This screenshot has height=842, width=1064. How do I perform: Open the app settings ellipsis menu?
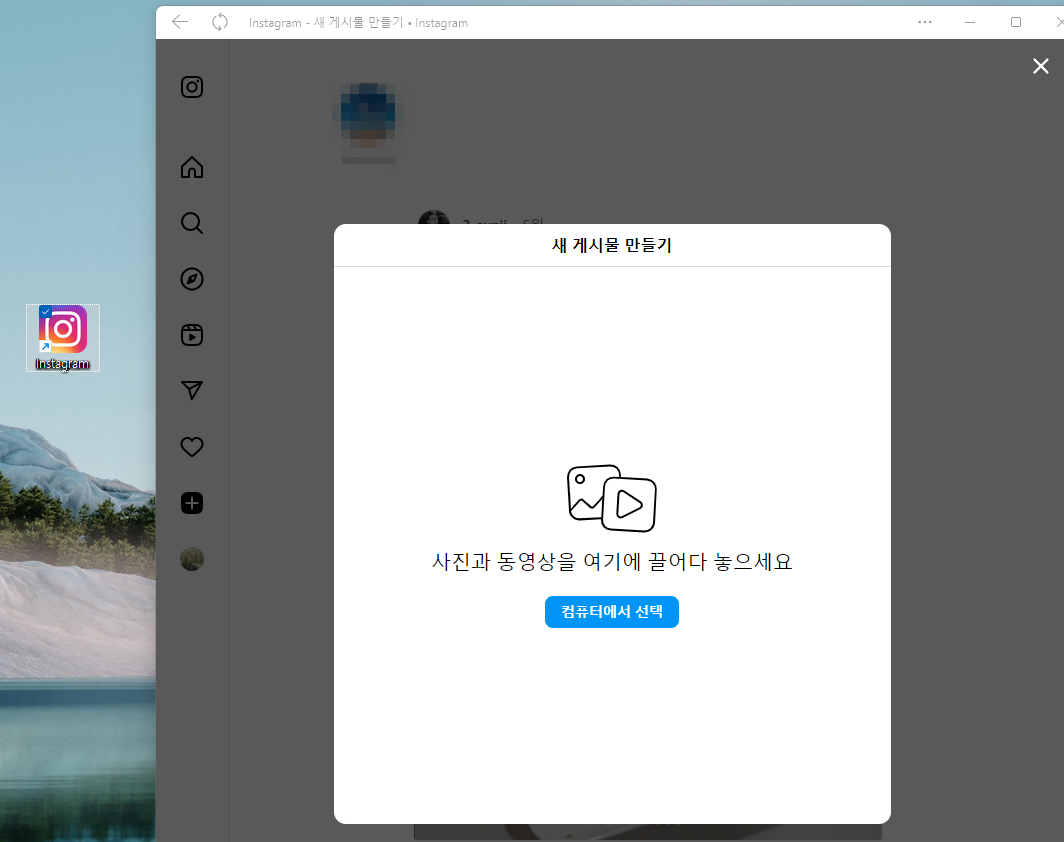pyautogui.click(x=924, y=22)
